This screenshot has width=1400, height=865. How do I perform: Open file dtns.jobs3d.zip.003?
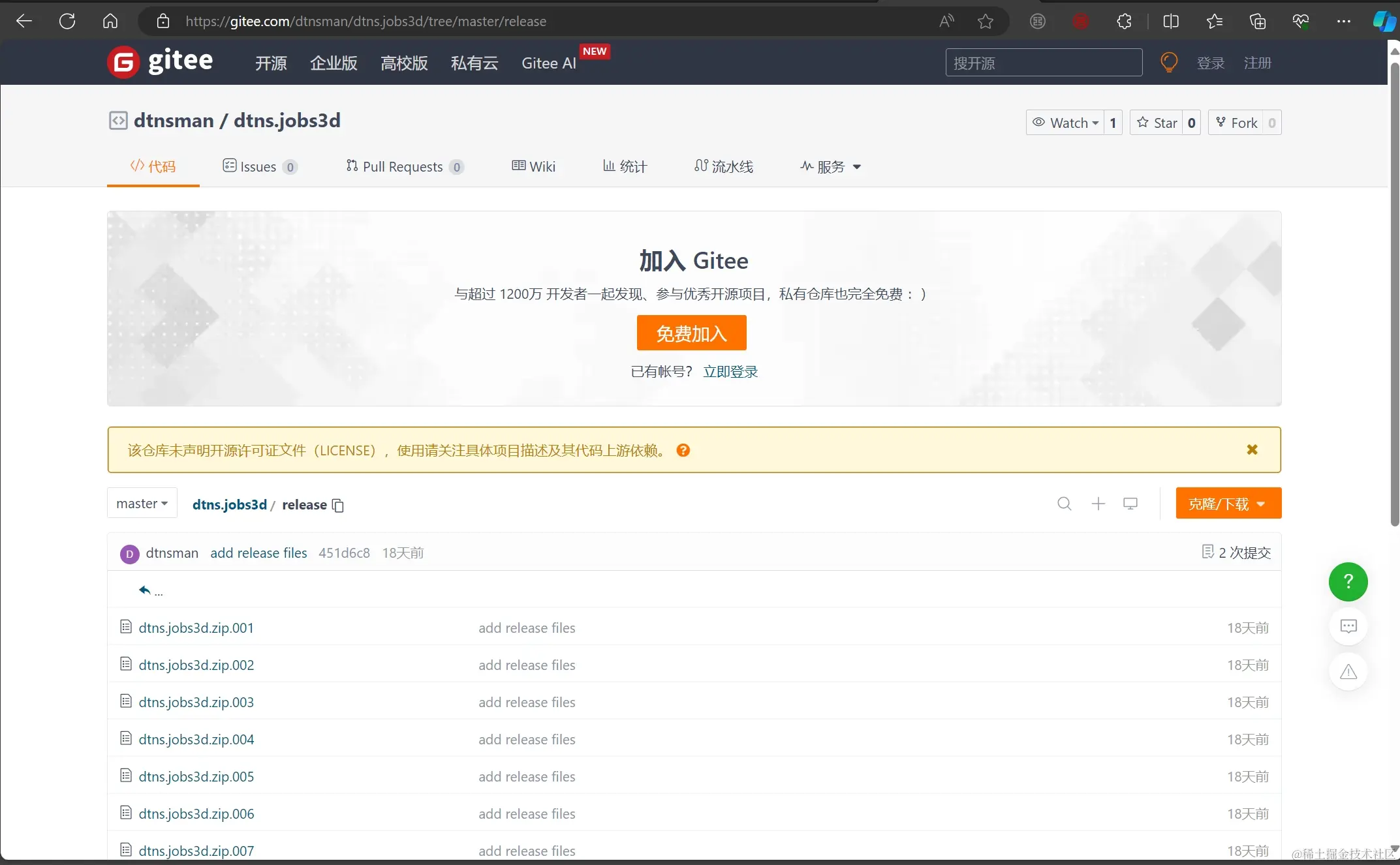coord(196,702)
